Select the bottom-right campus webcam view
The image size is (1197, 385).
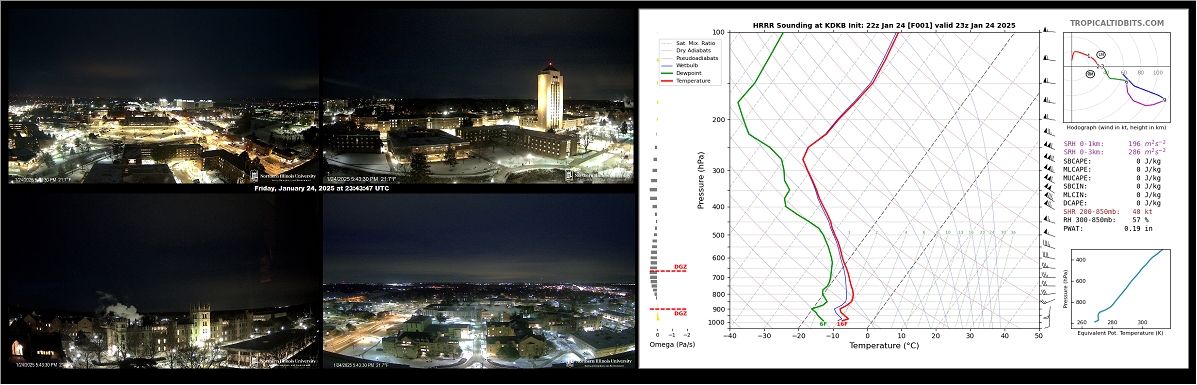coord(479,280)
